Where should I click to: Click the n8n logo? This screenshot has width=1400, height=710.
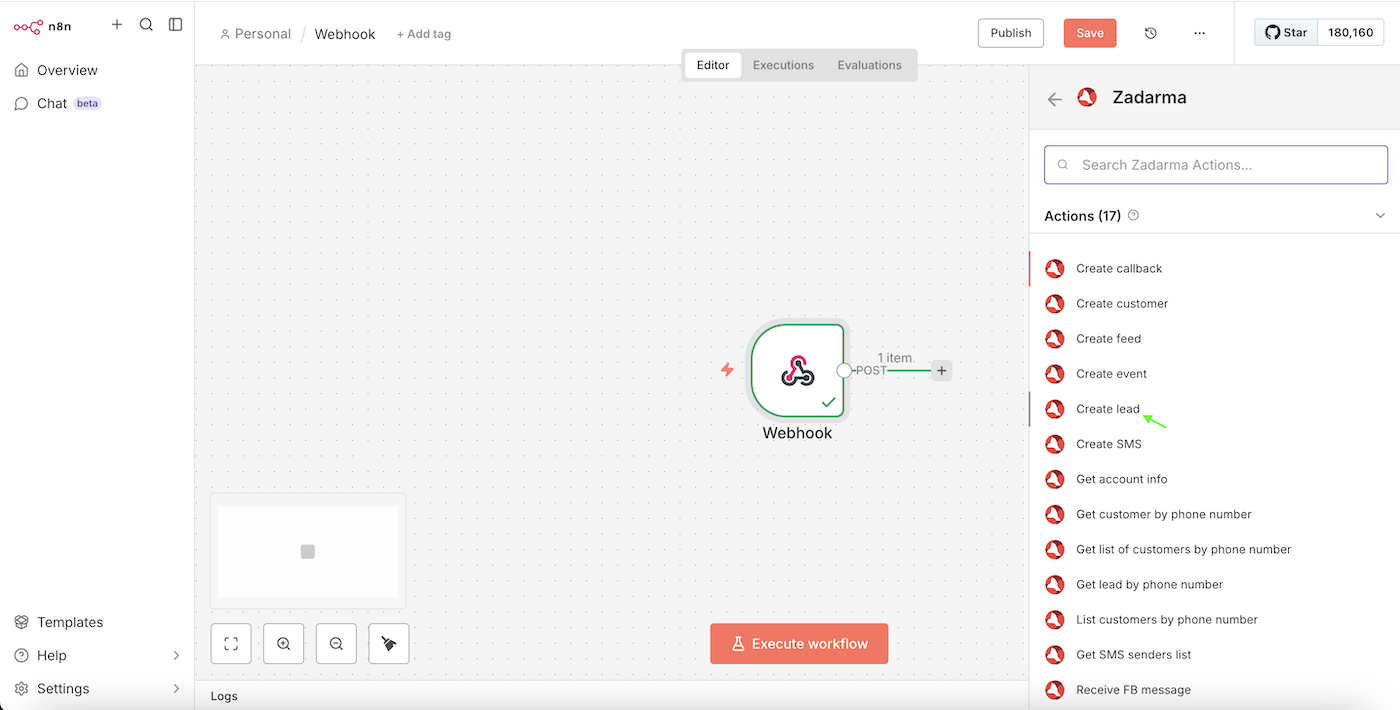pyautogui.click(x=43, y=26)
